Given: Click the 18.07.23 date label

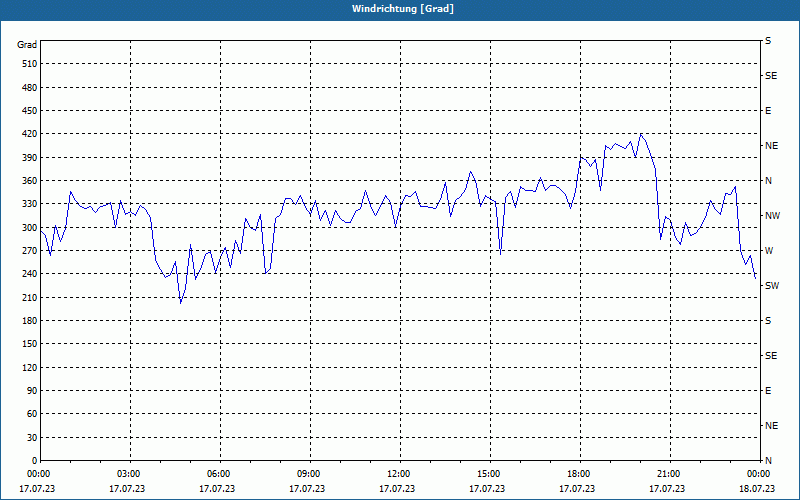Looking at the screenshot, I should pos(757,489).
